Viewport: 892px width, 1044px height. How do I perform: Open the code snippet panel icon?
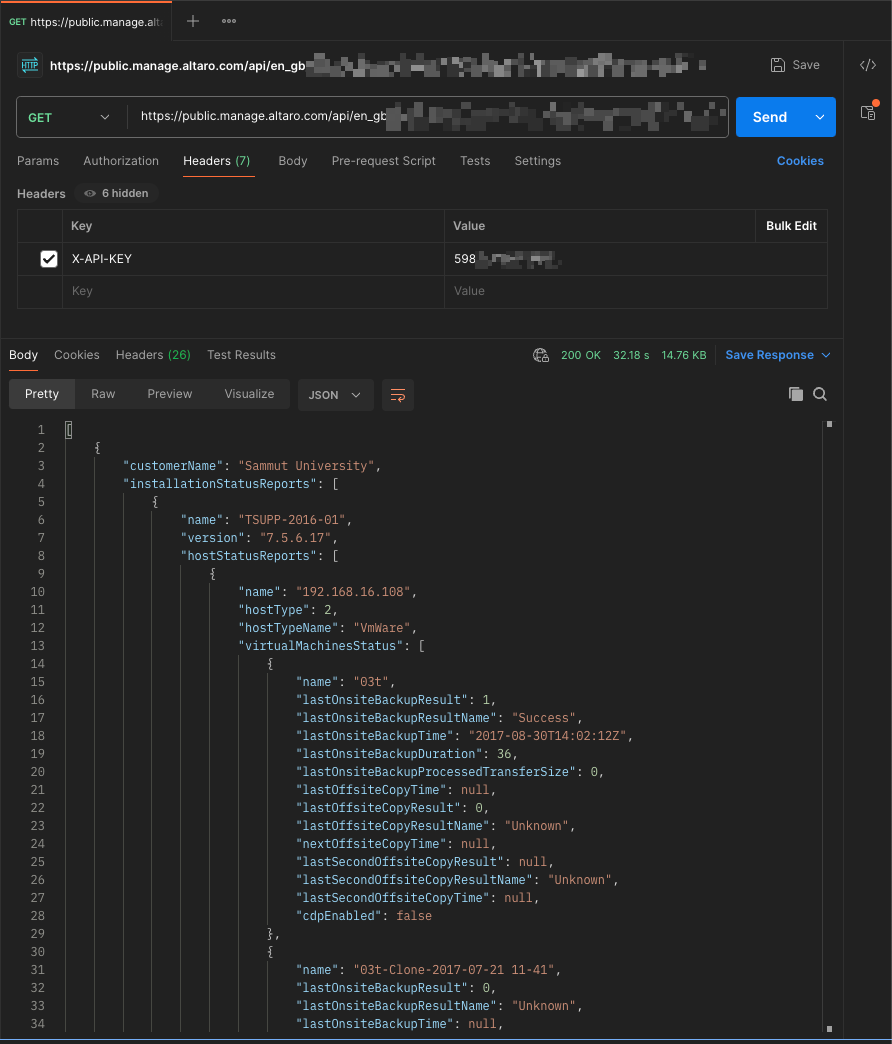pyautogui.click(x=868, y=65)
